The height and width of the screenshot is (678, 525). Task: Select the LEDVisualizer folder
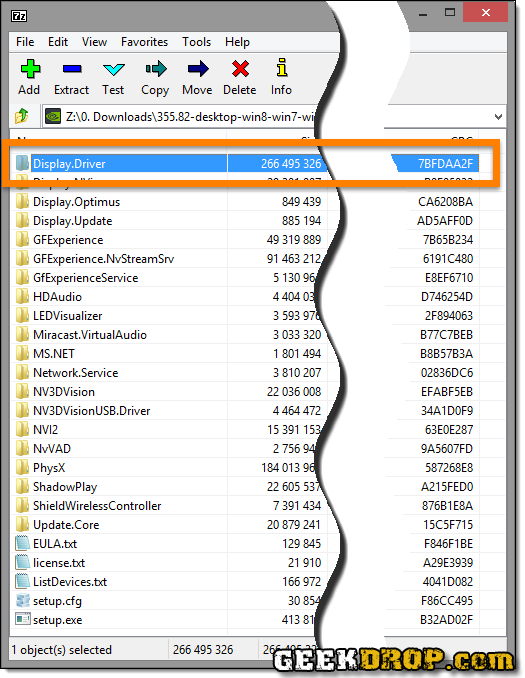click(67, 316)
